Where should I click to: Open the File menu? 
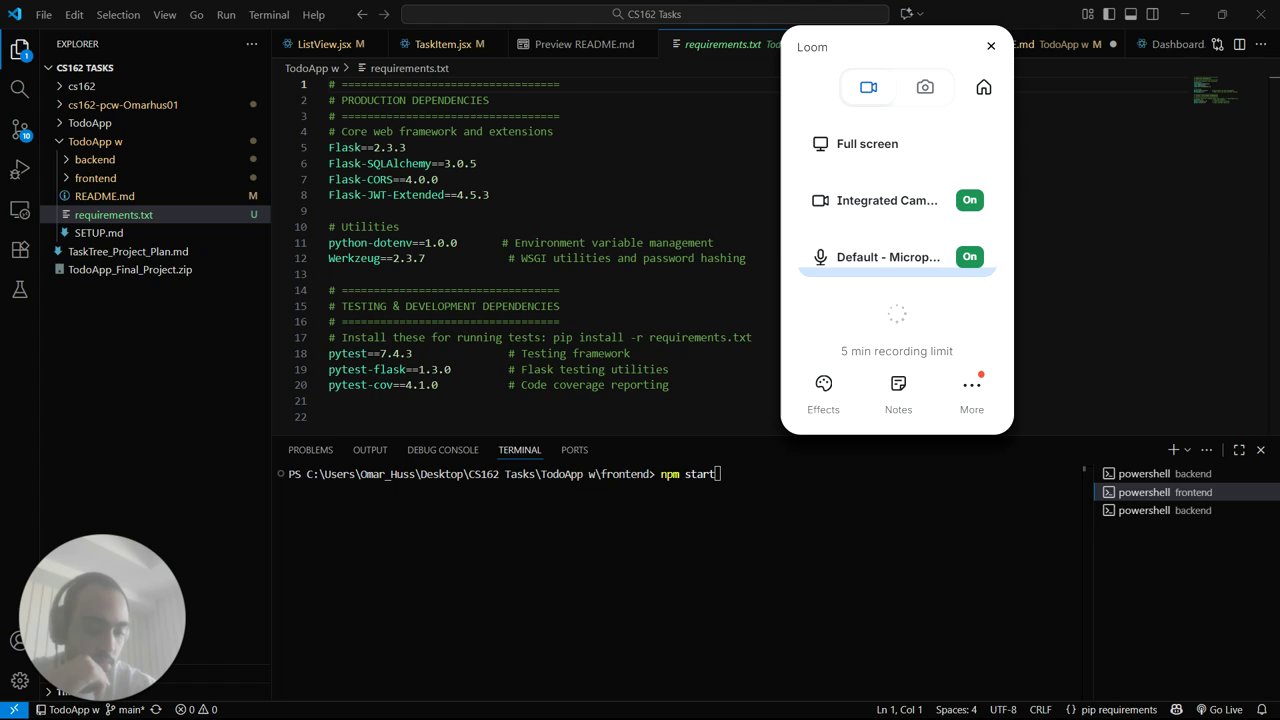click(x=44, y=15)
